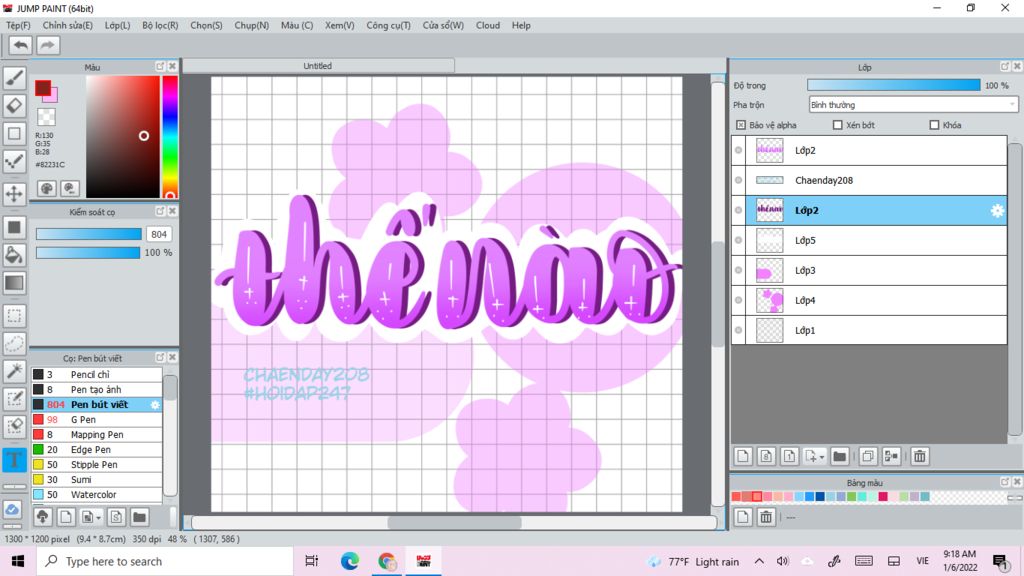Select the Fill rectangle tool

[14, 227]
